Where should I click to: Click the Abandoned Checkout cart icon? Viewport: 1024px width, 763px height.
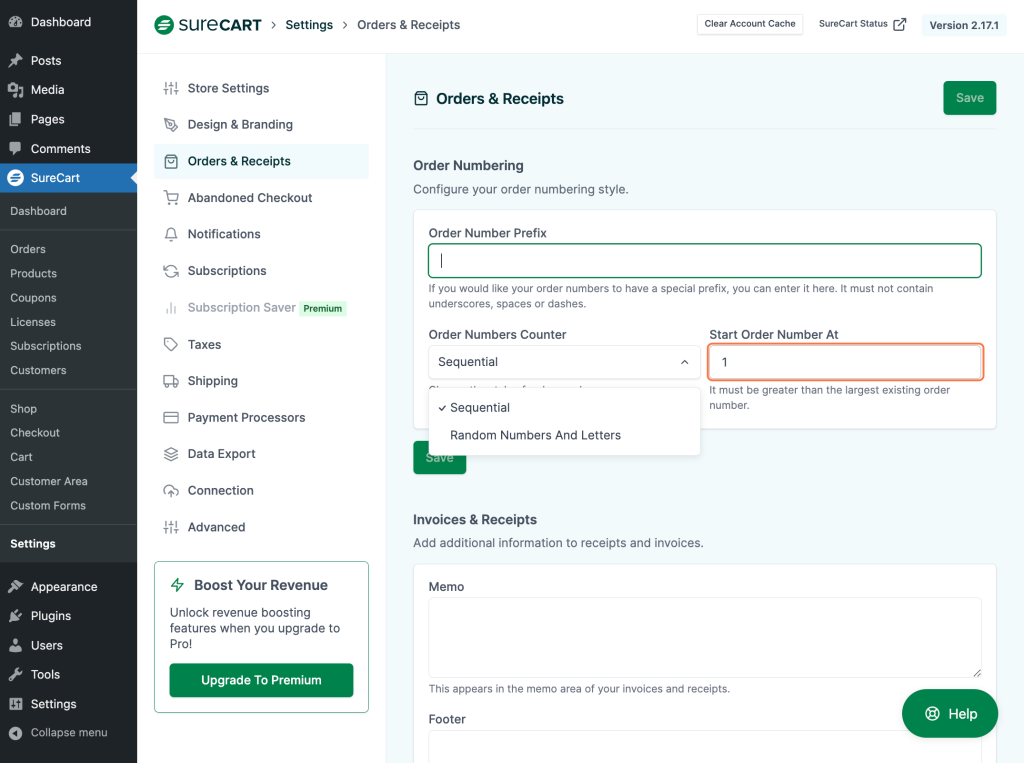click(171, 198)
